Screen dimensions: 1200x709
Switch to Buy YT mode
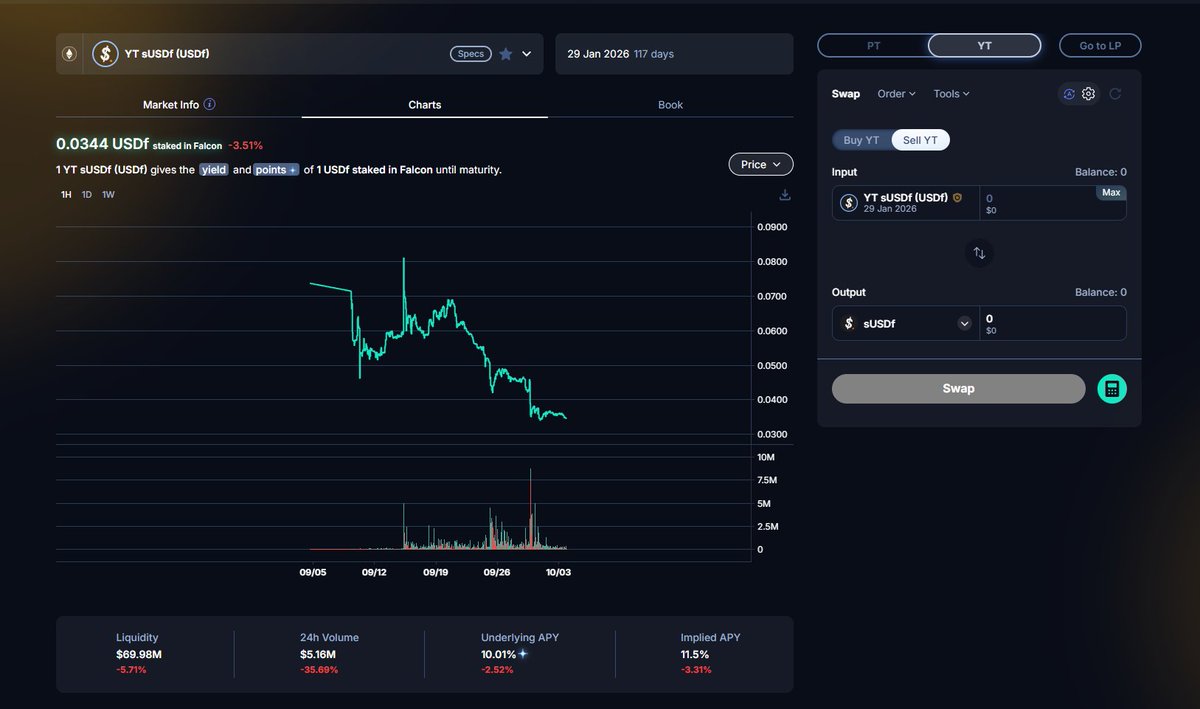[861, 140]
